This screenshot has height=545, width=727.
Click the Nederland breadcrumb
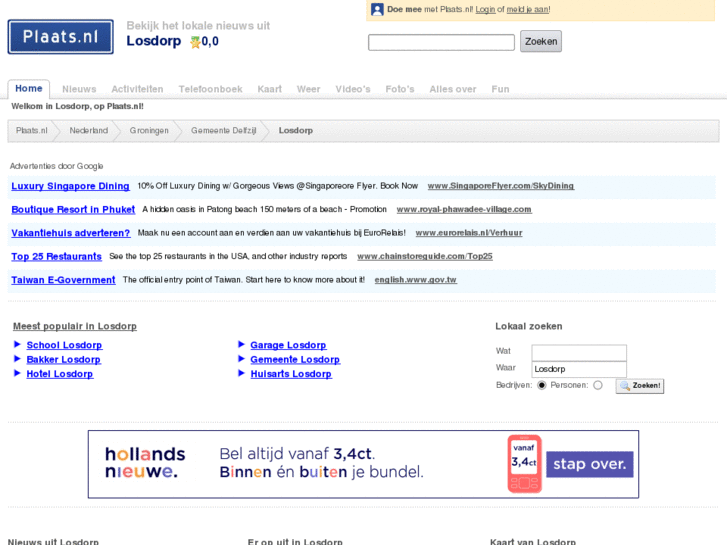(89, 130)
